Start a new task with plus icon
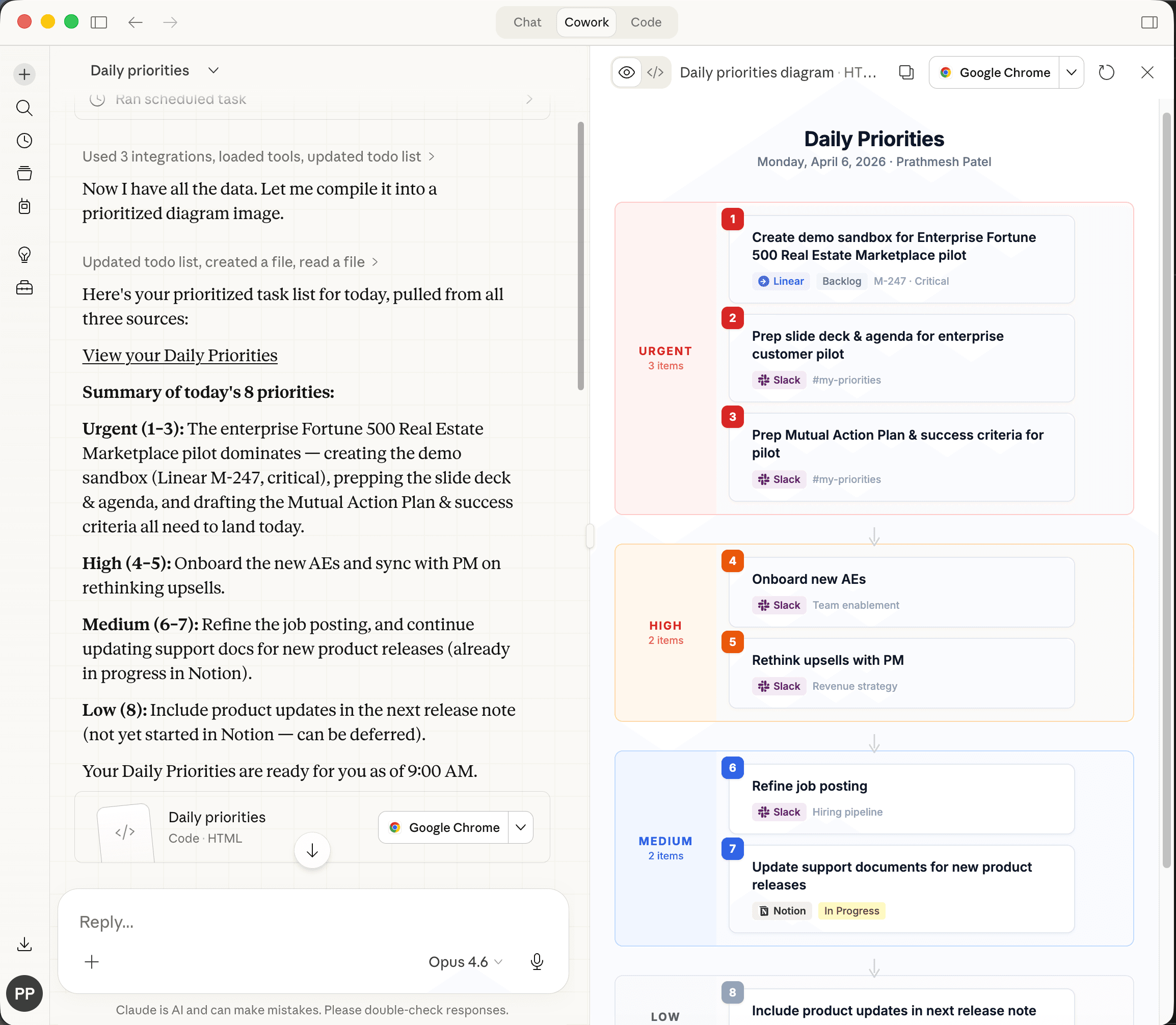Screen dimensions: 1176x1025 point(24,74)
